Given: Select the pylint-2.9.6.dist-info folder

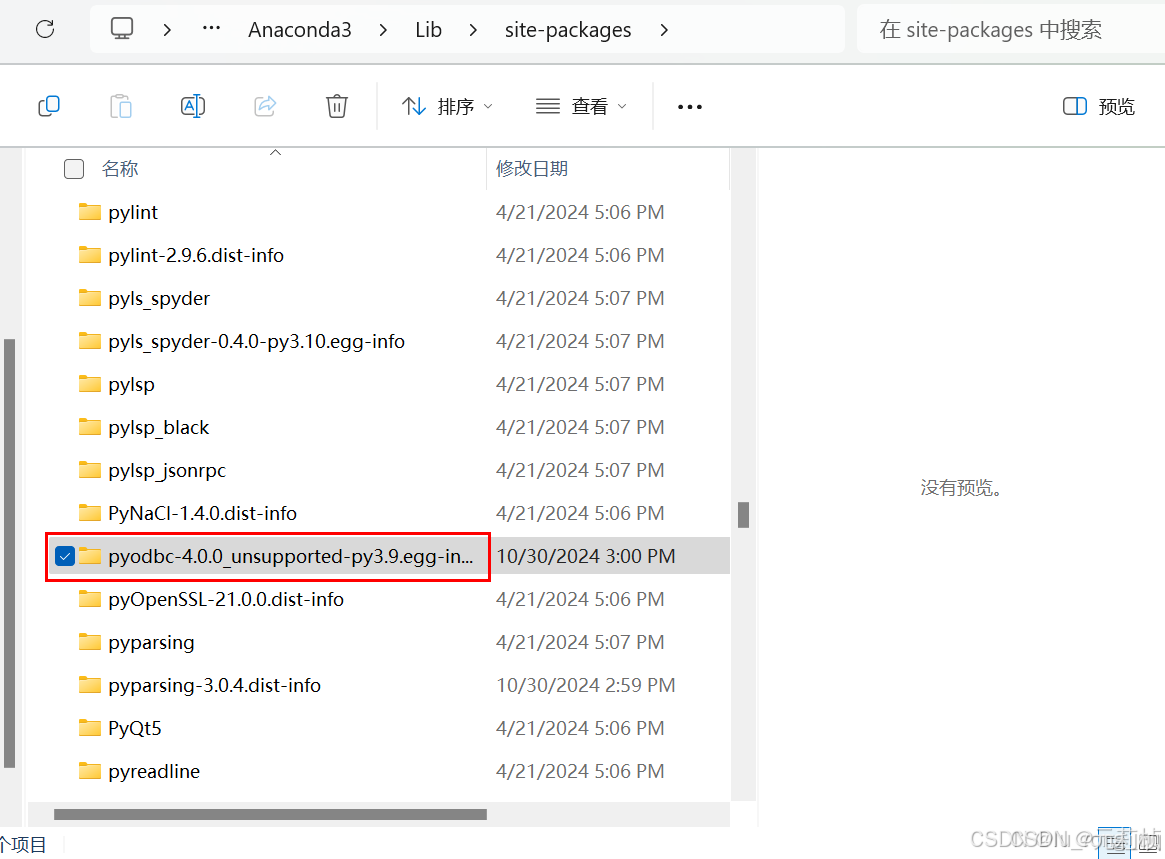Looking at the screenshot, I should (196, 256).
